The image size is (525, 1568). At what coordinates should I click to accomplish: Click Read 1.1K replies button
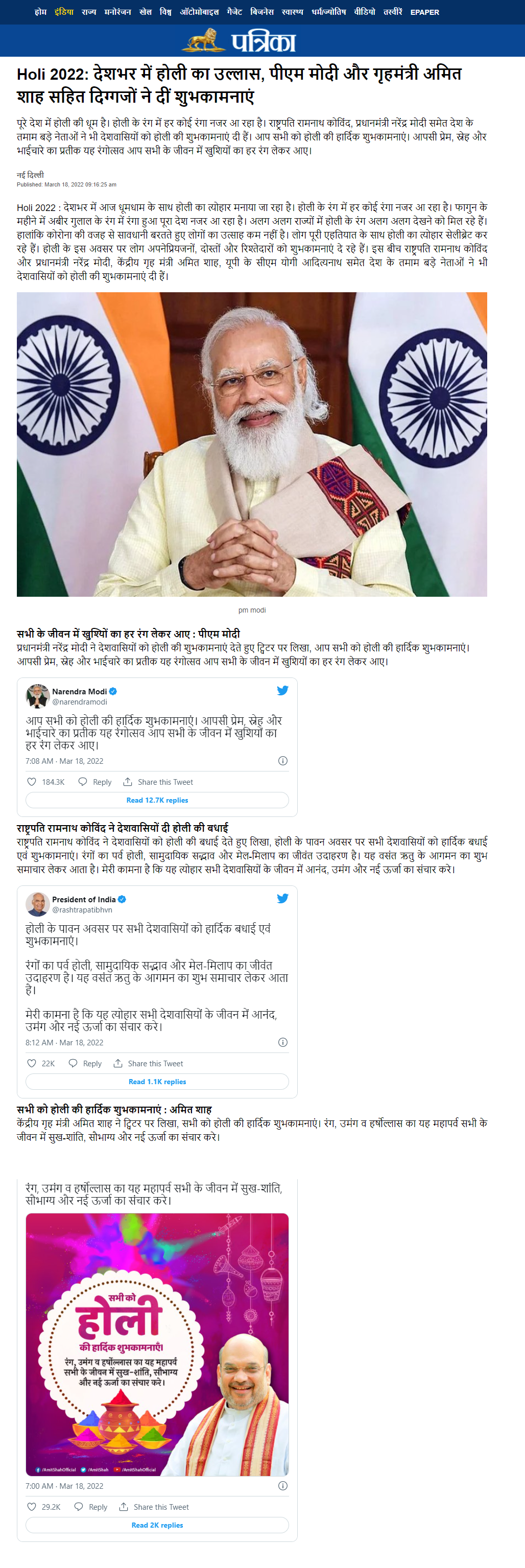coord(157,1082)
